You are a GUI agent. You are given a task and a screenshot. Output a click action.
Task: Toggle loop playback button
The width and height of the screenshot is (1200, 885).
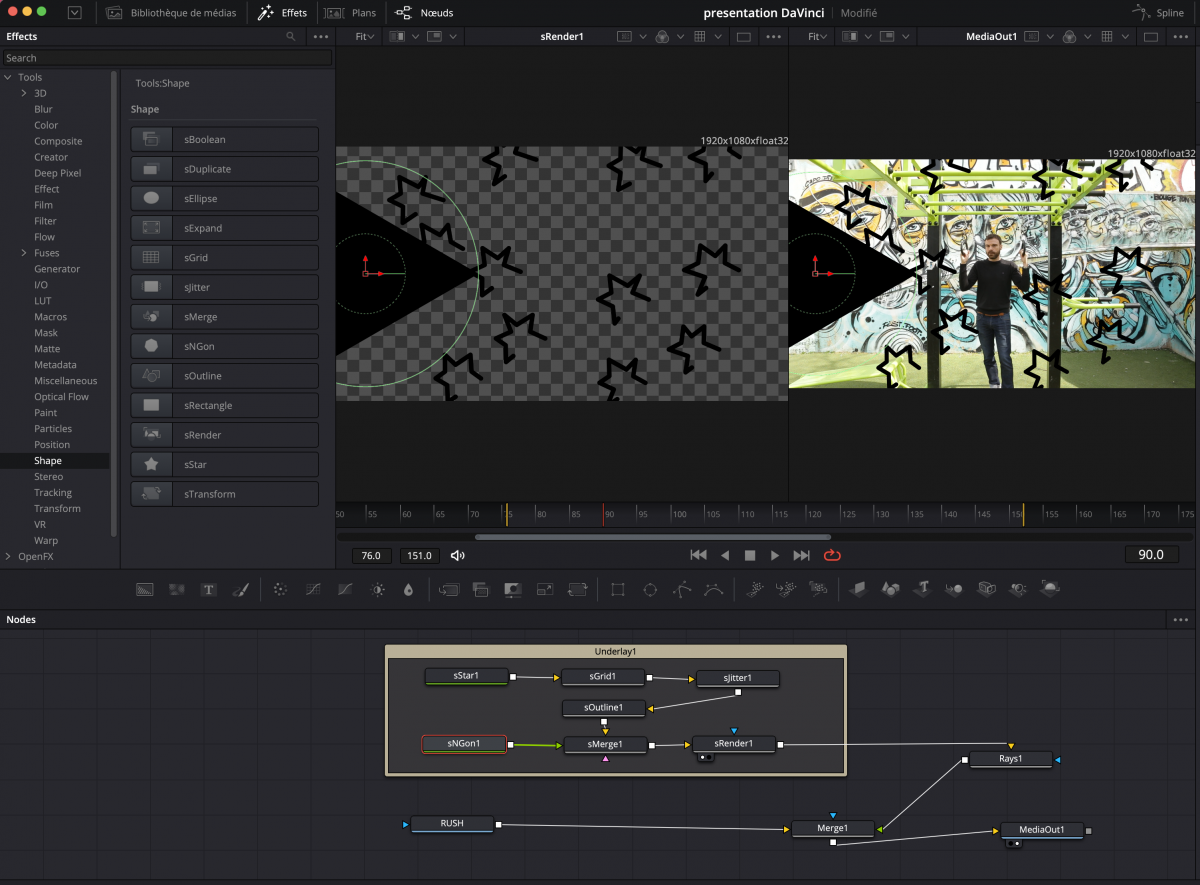(832, 555)
